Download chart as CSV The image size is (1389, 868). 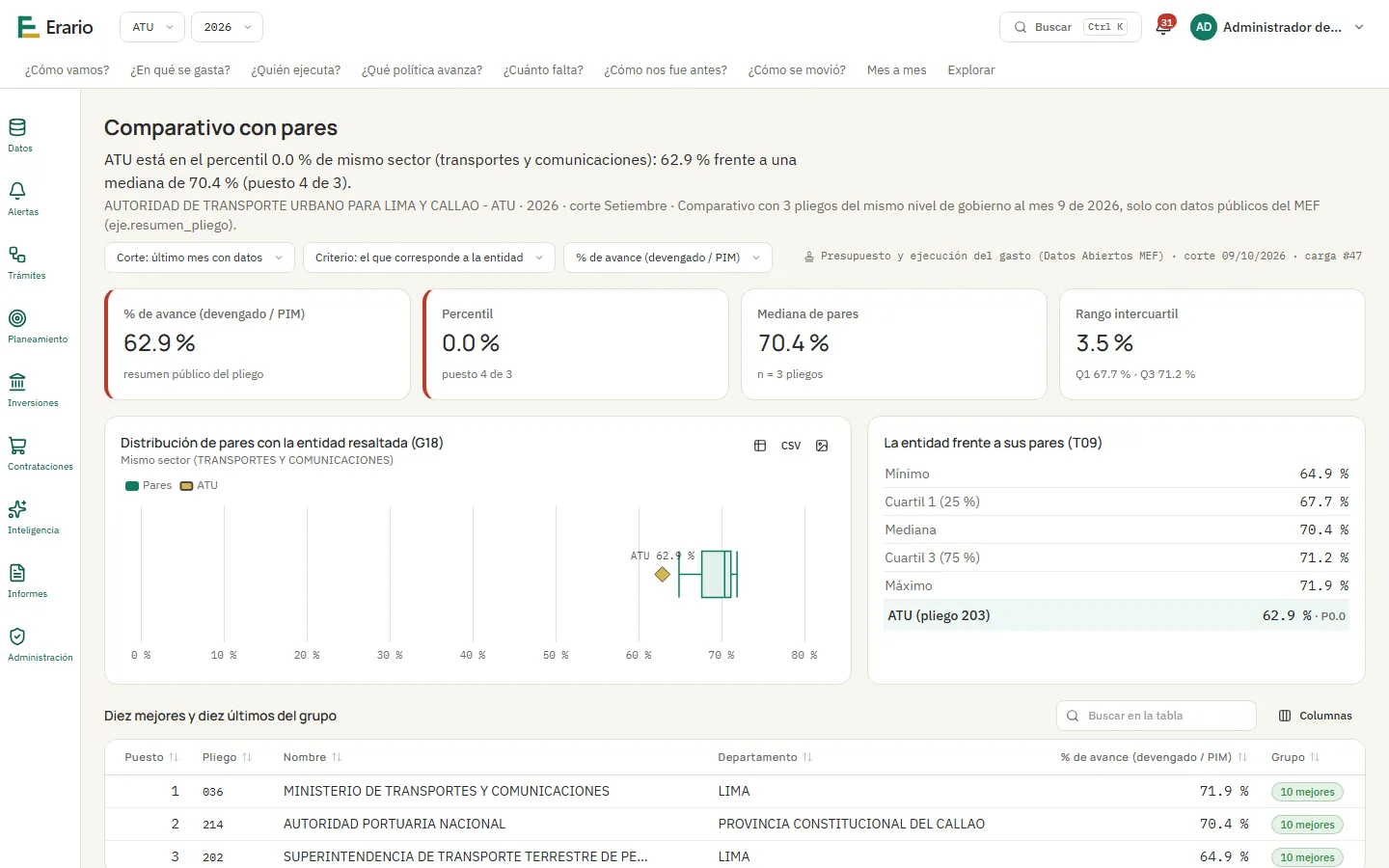point(791,446)
